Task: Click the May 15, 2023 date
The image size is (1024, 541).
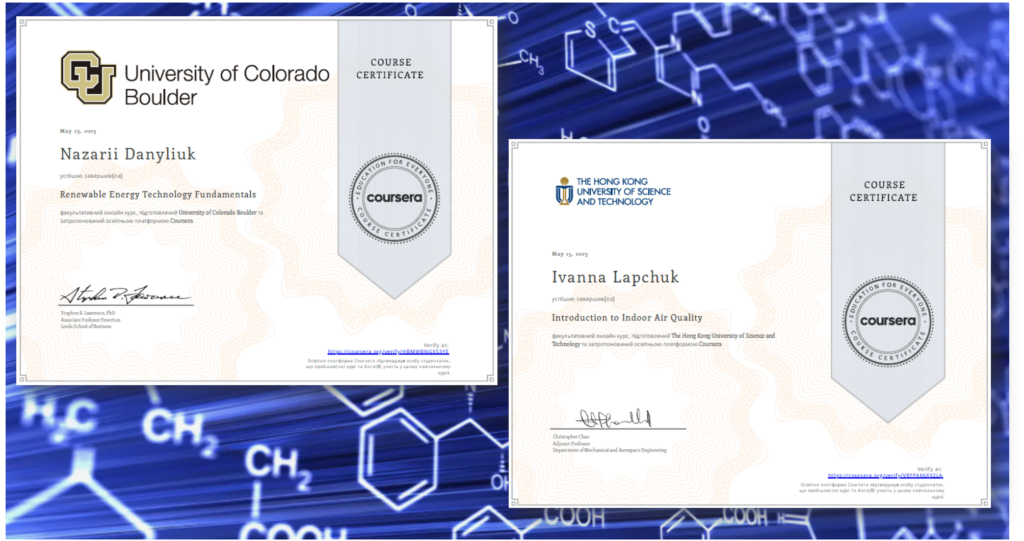Action: point(570,253)
